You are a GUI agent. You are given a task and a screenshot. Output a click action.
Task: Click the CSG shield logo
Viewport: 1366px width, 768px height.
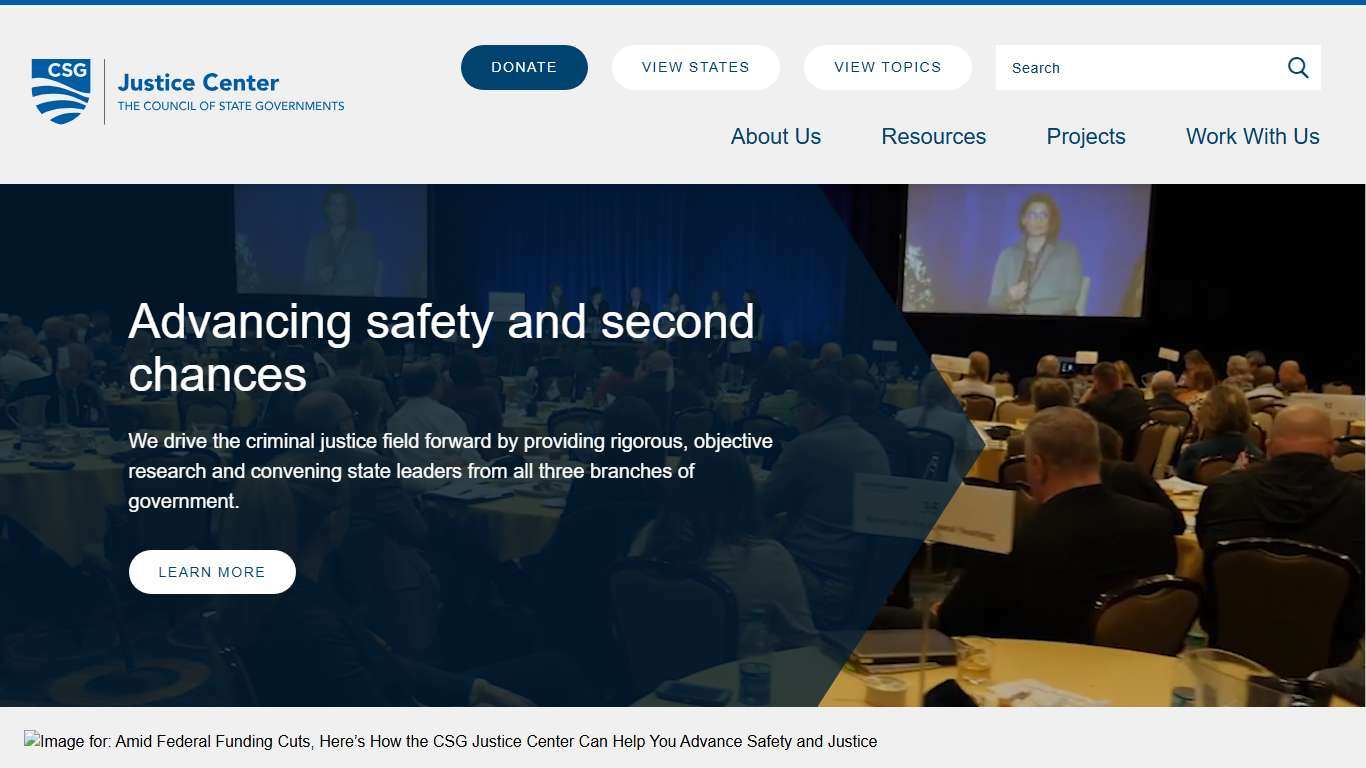(61, 91)
